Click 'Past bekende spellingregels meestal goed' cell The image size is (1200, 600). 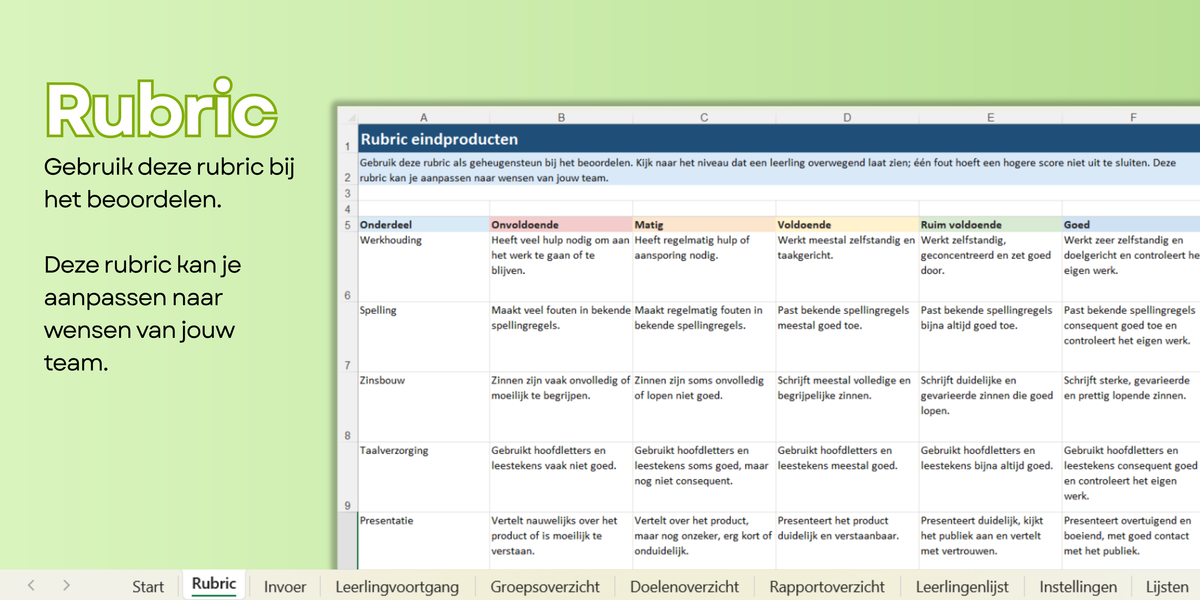(847, 337)
